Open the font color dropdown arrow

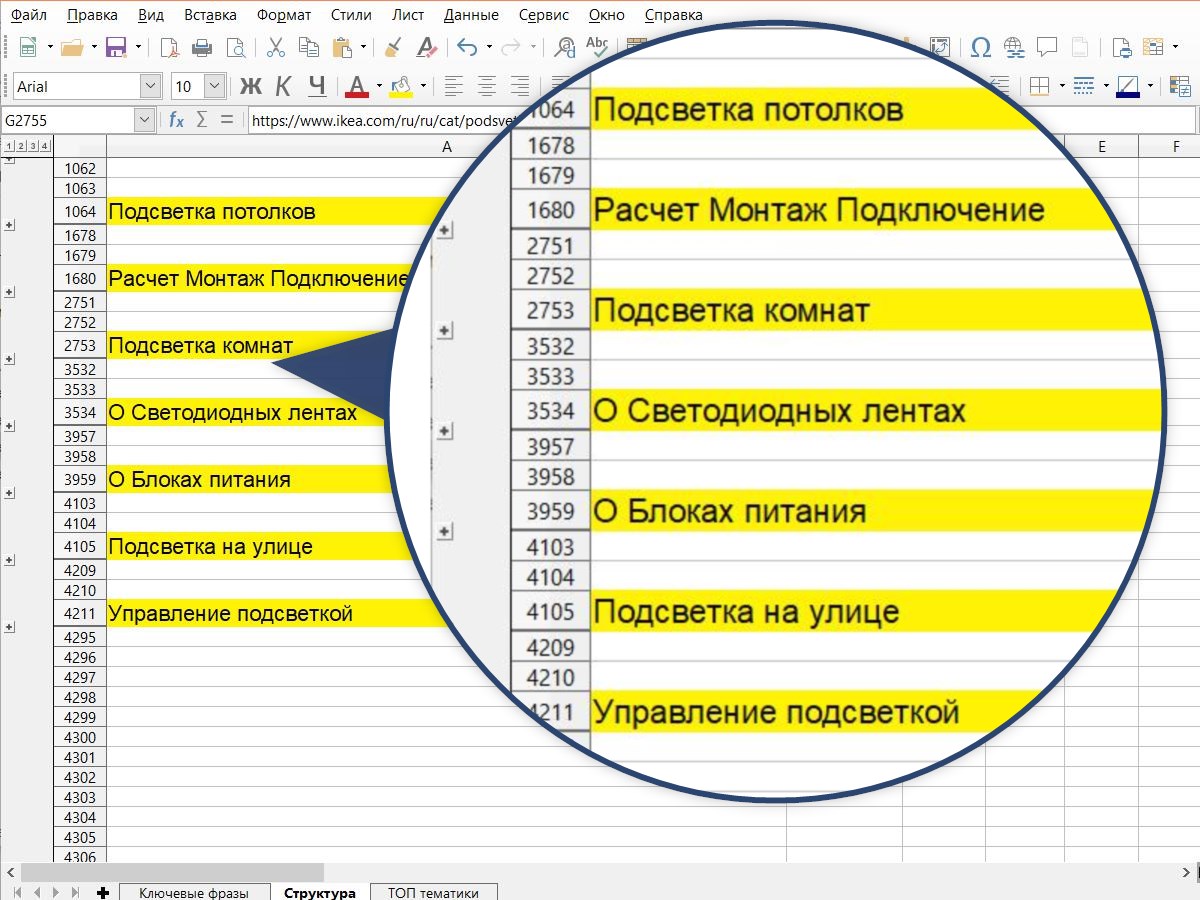(x=379, y=86)
